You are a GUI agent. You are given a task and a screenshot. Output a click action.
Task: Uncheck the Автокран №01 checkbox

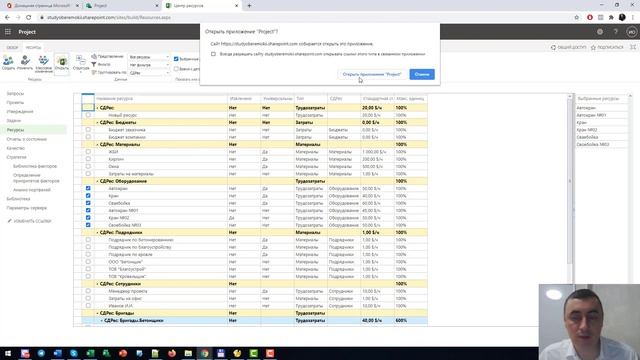tap(88, 211)
